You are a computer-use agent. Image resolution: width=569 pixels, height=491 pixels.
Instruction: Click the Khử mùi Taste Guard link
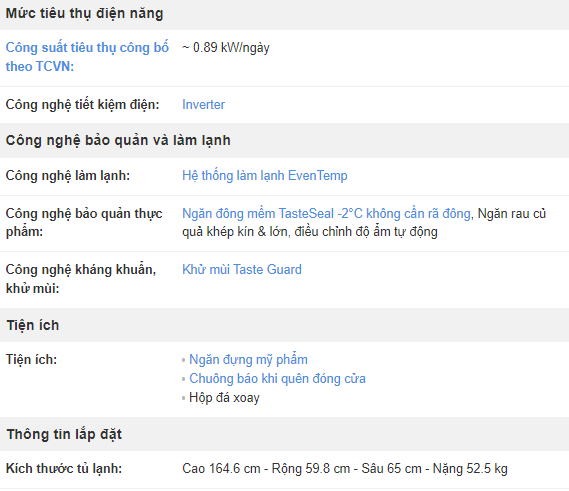(242, 270)
